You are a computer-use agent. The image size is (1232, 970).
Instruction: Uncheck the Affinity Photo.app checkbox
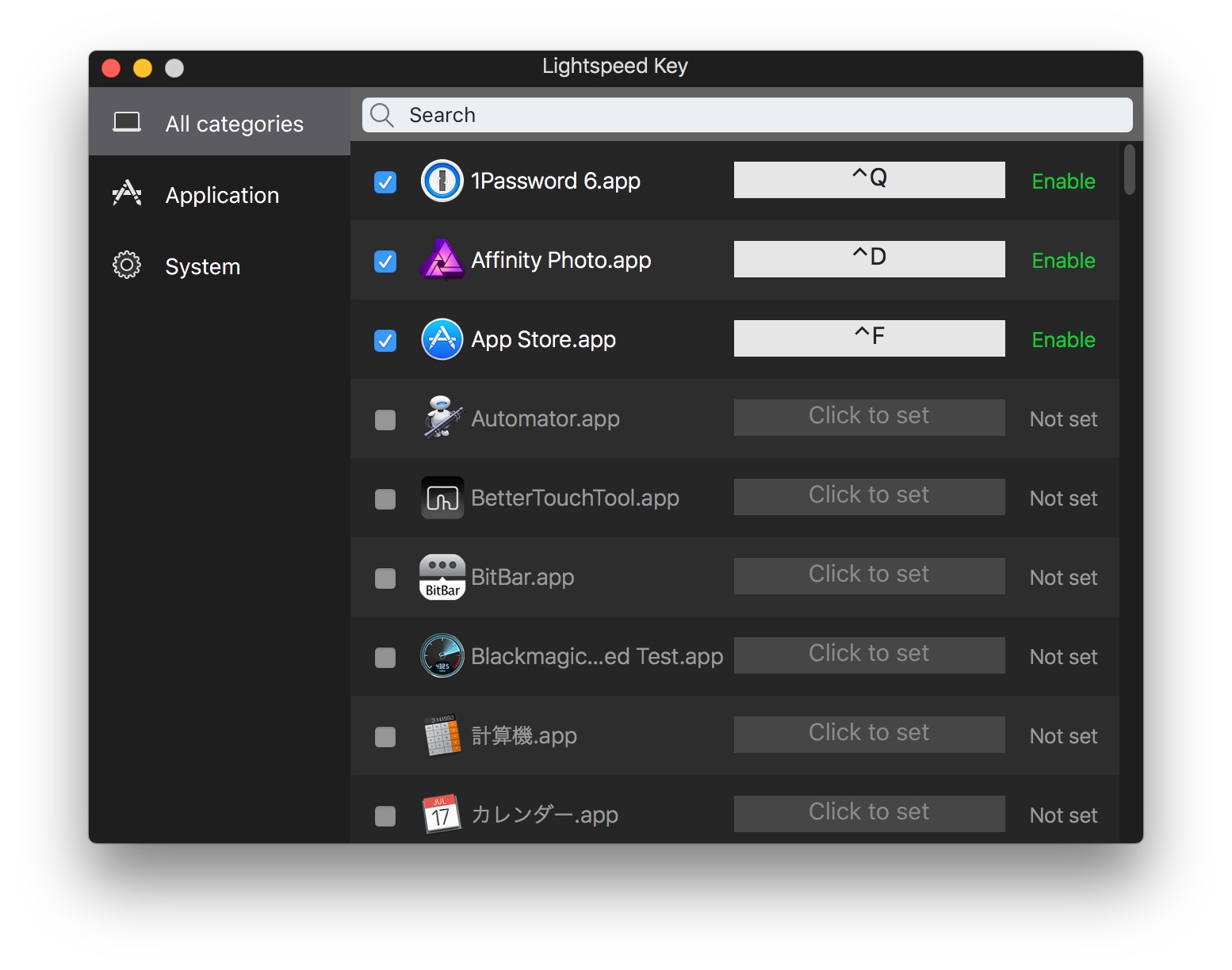(x=385, y=262)
